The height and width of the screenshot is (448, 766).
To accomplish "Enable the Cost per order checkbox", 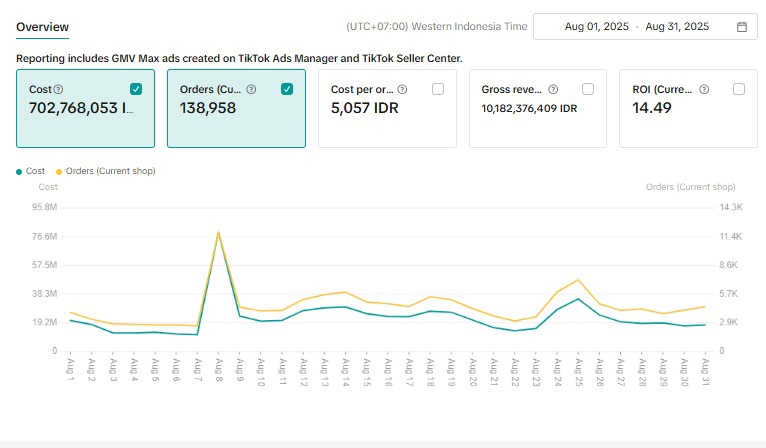I will coord(438,89).
